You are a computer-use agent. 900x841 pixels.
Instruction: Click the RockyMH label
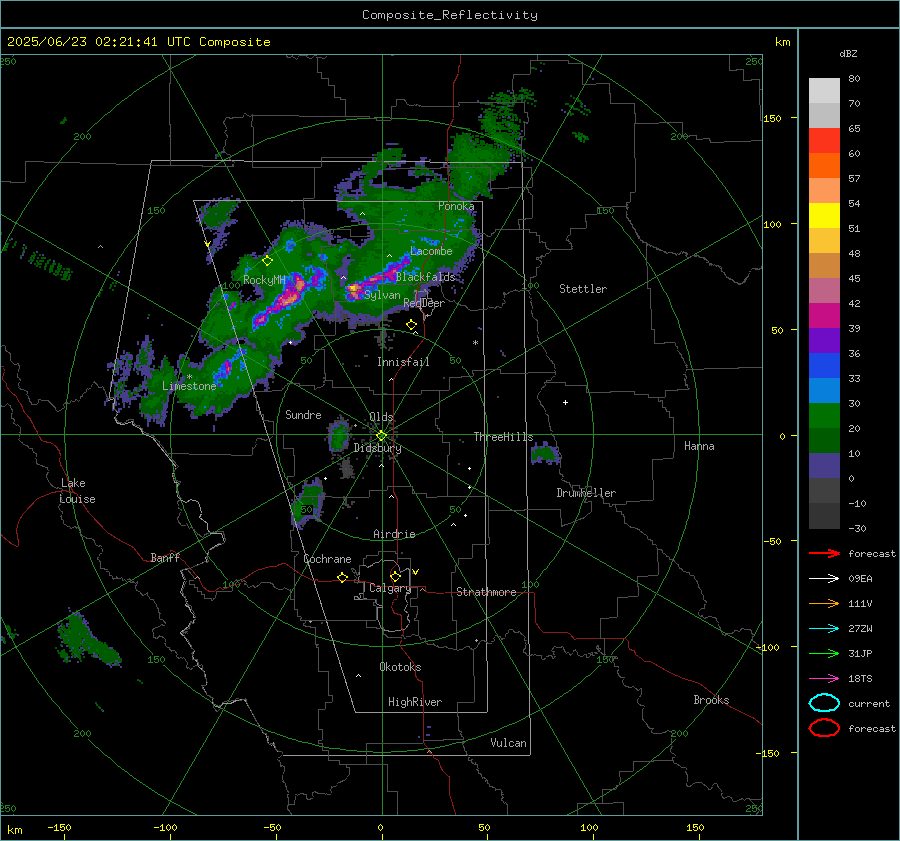264,280
